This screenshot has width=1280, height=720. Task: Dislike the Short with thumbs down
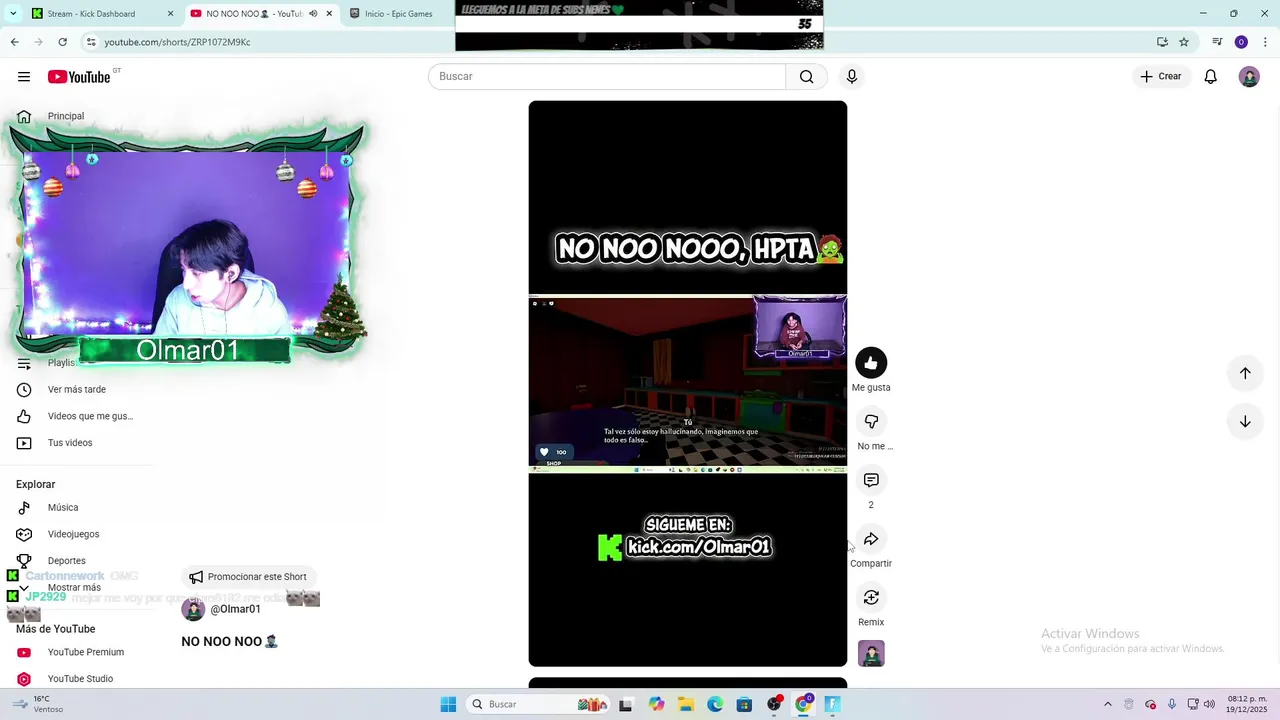point(871,422)
